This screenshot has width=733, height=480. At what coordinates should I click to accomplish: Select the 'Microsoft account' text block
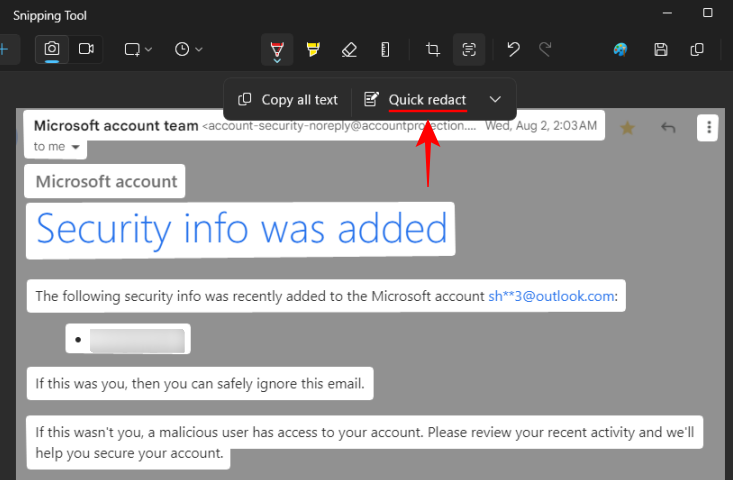tap(105, 181)
